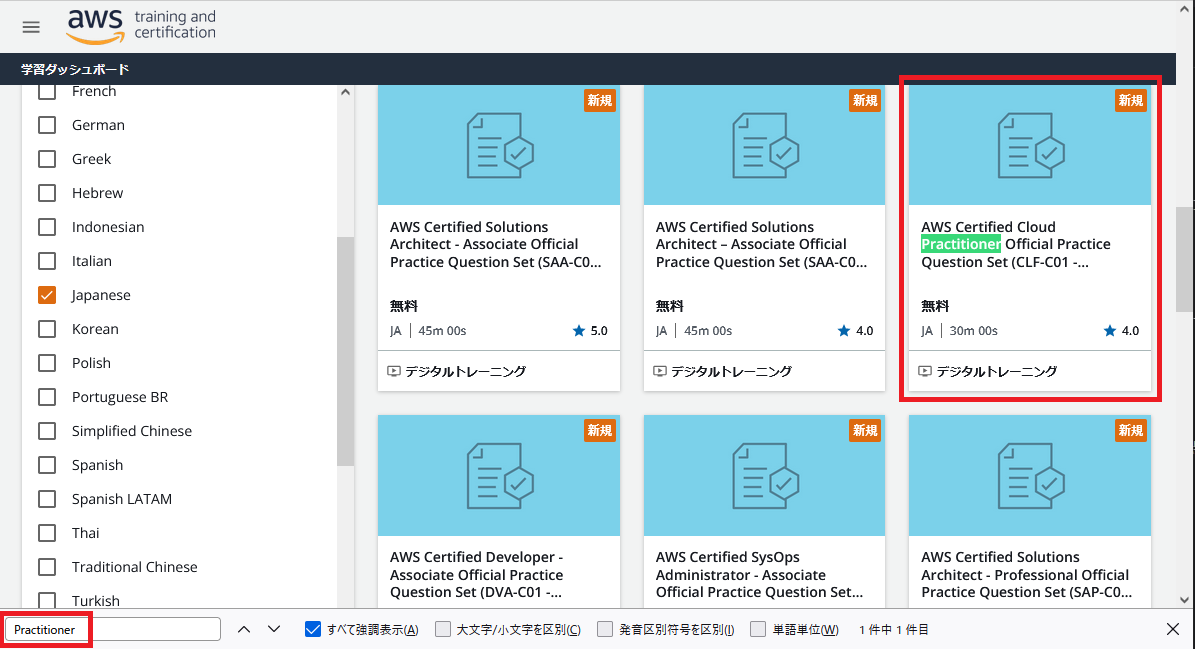
Task: Open Solutions Architect Professional Practice Question Set
Action: 1027,575
